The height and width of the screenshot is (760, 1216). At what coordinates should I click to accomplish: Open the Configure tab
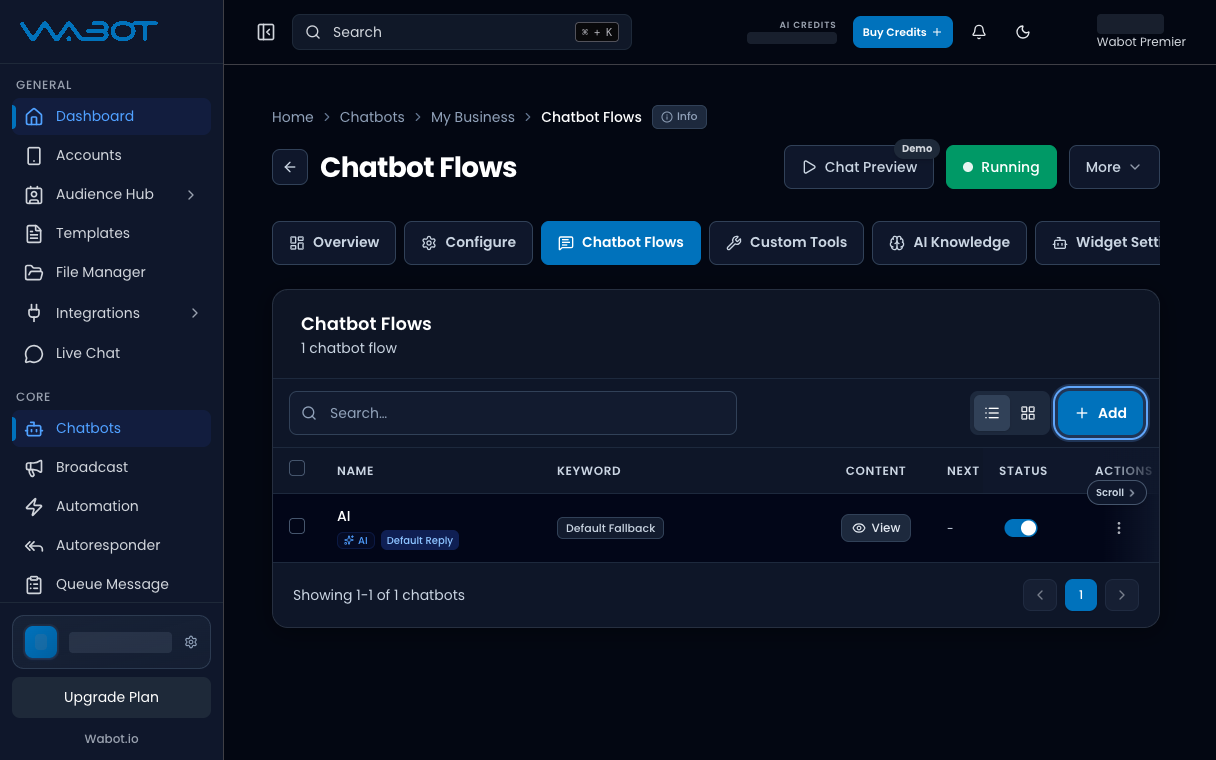[468, 243]
